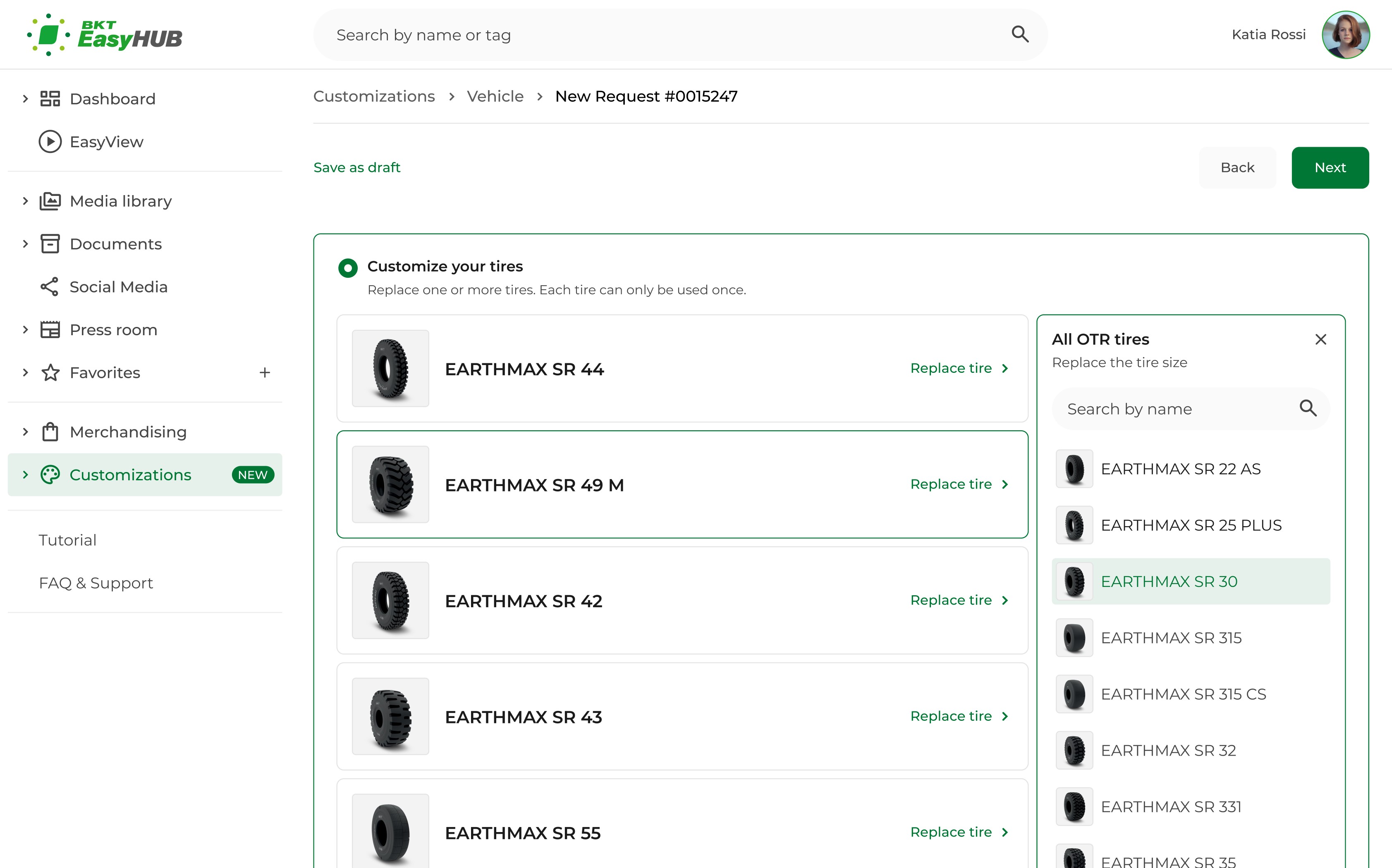The width and height of the screenshot is (1392, 868).
Task: Click the EARTHMAX SR 44 tire thumbnail
Action: point(390,369)
